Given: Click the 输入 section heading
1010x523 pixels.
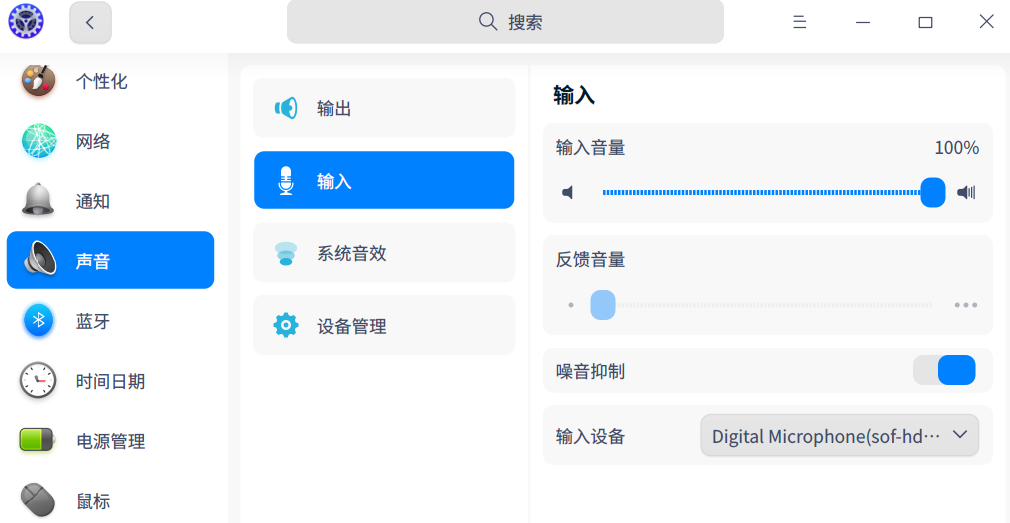Looking at the screenshot, I should [x=574, y=96].
